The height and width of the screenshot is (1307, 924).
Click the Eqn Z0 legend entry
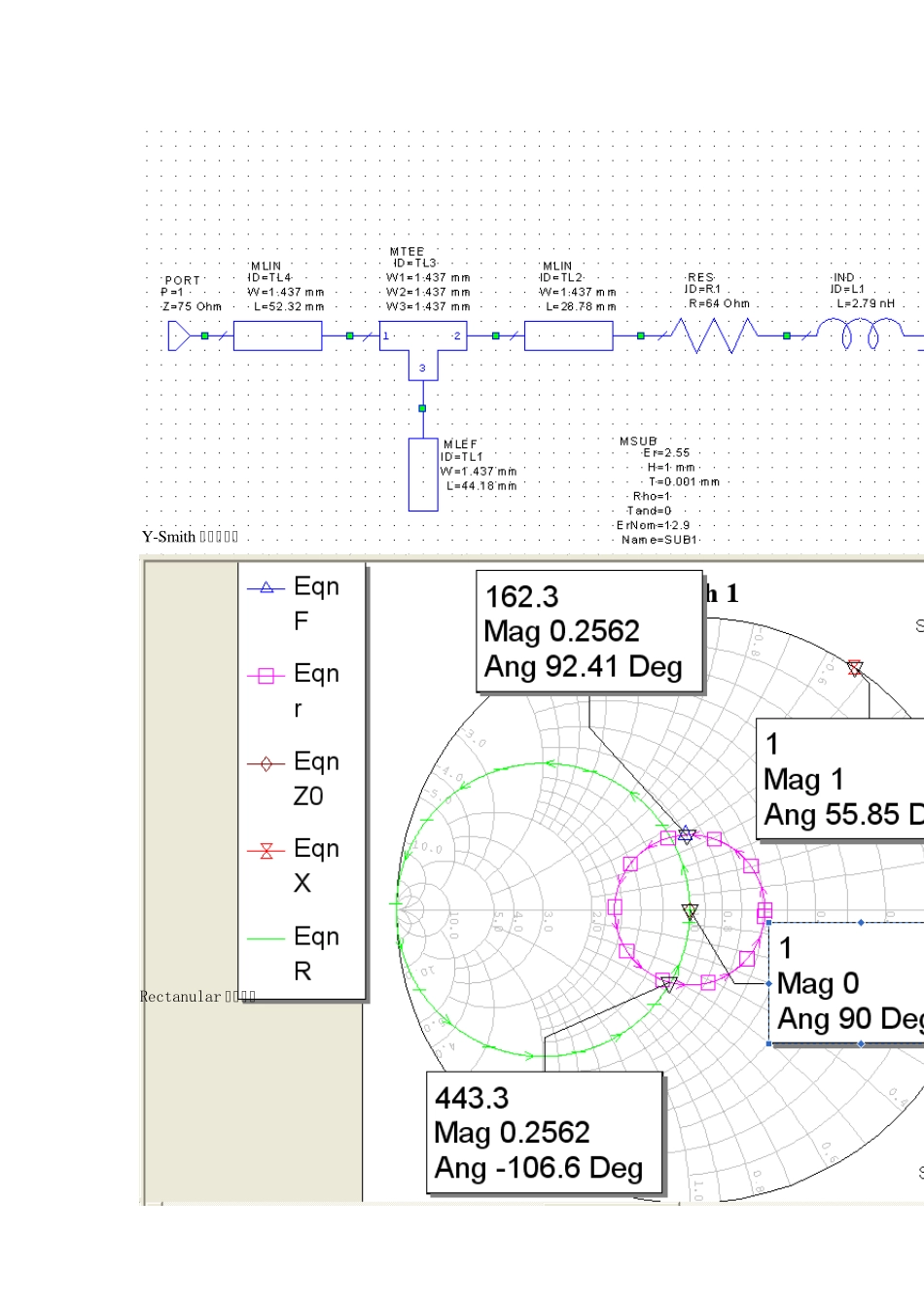click(302, 779)
